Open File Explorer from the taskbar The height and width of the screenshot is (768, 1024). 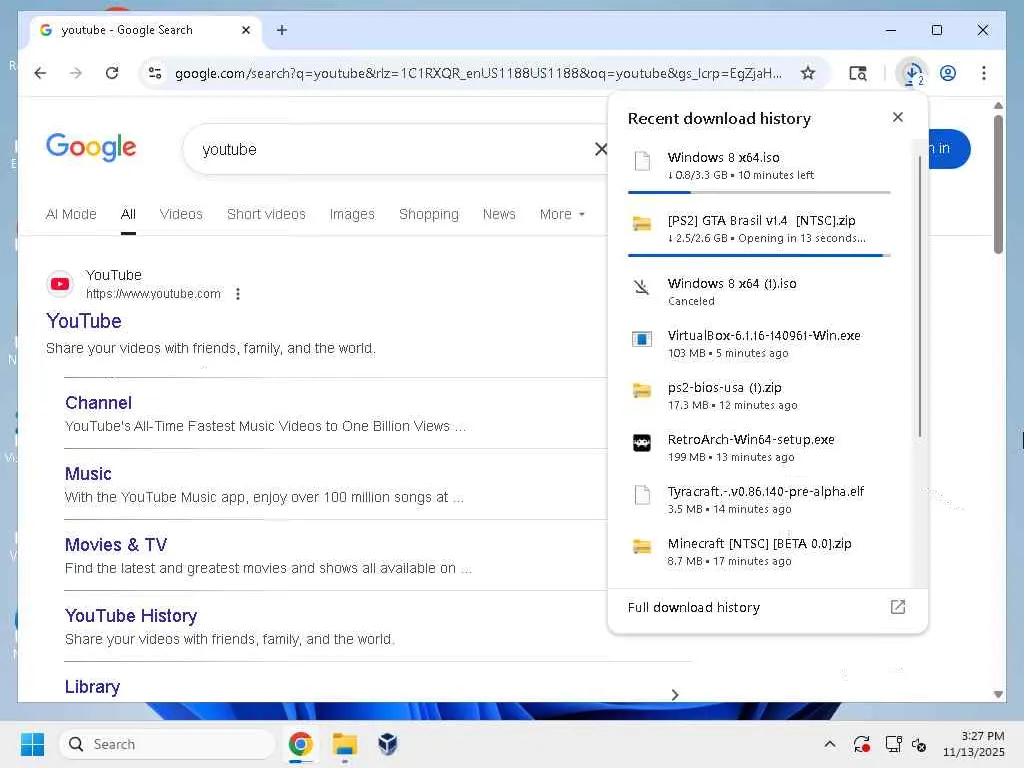pyautogui.click(x=344, y=744)
